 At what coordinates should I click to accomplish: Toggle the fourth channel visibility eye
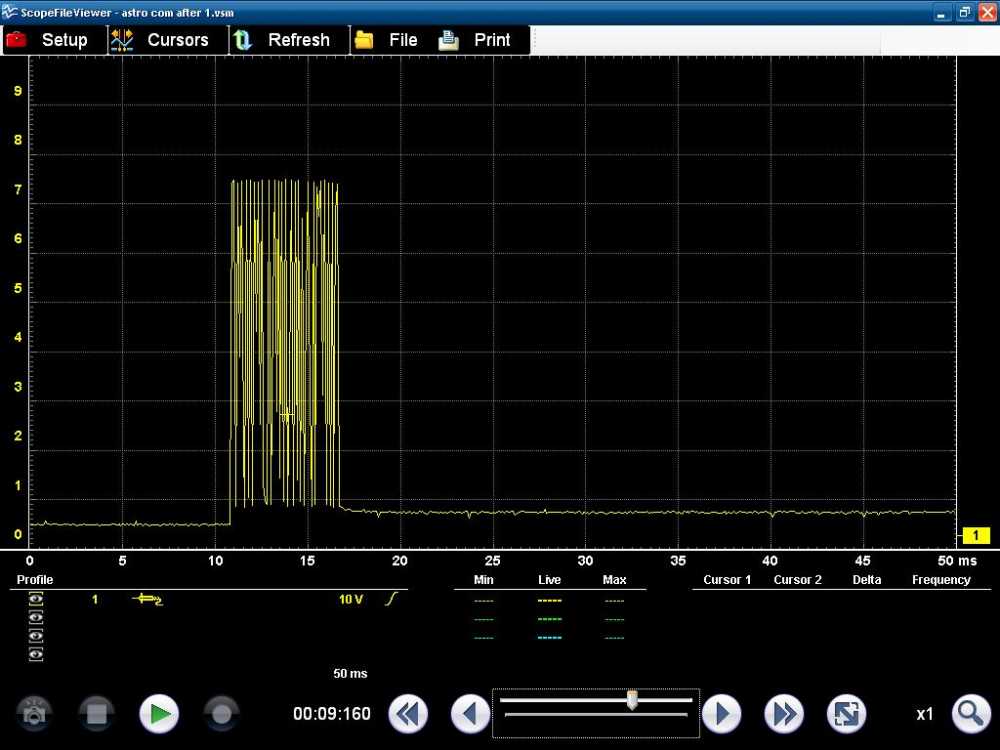(x=36, y=654)
